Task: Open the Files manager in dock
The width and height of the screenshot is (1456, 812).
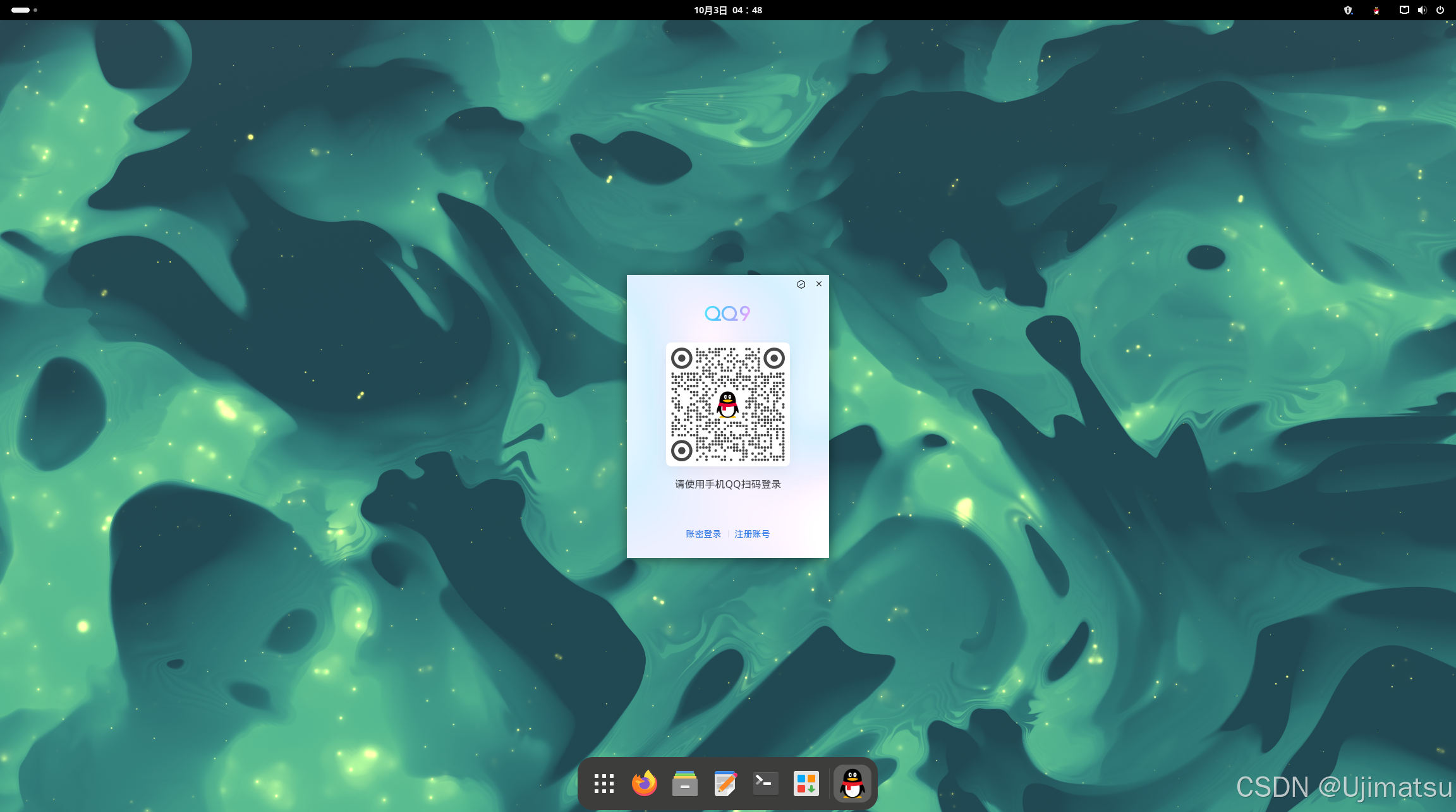Action: pyautogui.click(x=684, y=784)
